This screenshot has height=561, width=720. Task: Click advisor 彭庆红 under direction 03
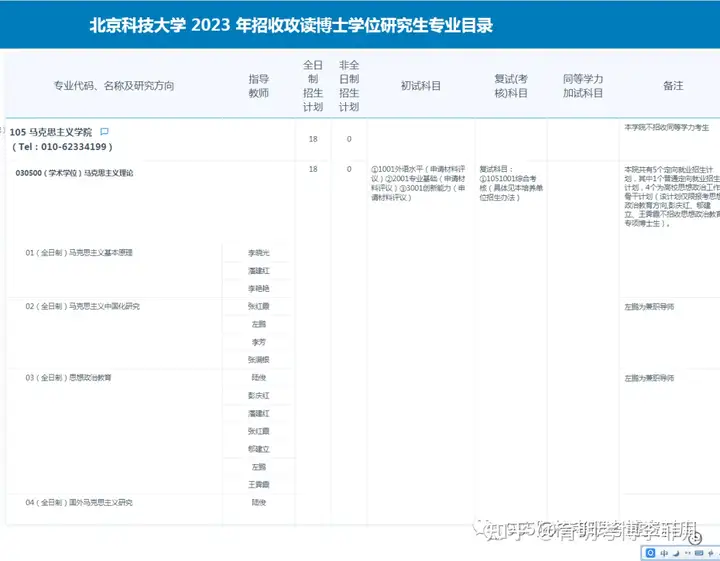click(x=259, y=396)
